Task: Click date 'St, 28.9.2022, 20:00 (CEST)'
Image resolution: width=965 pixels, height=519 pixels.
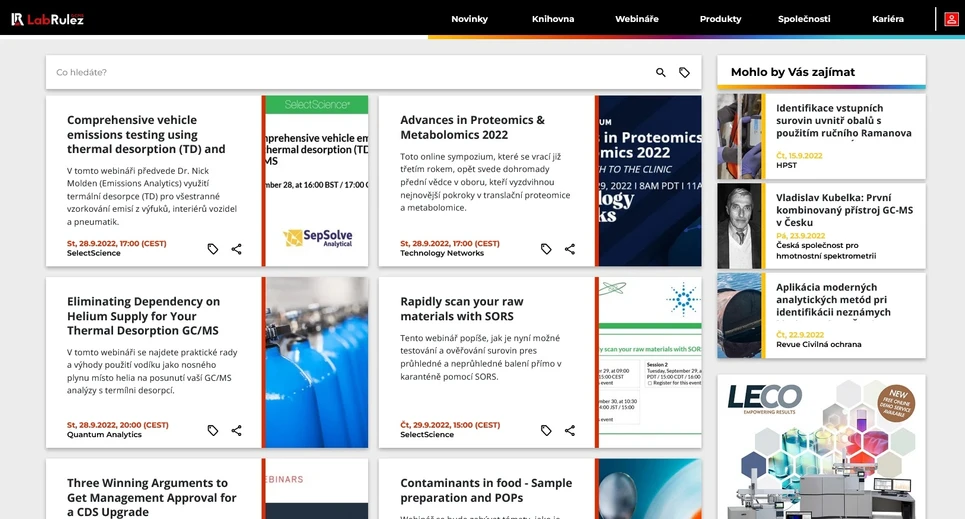Action: point(118,425)
